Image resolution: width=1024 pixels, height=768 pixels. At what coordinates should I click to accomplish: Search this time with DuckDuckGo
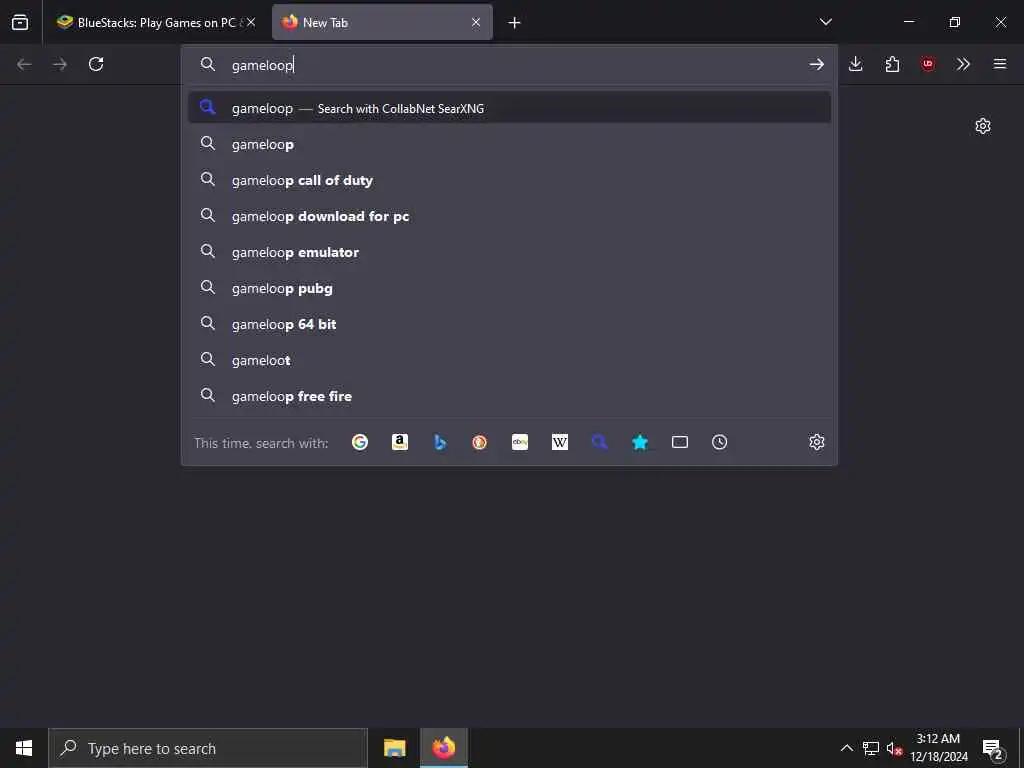(x=479, y=442)
